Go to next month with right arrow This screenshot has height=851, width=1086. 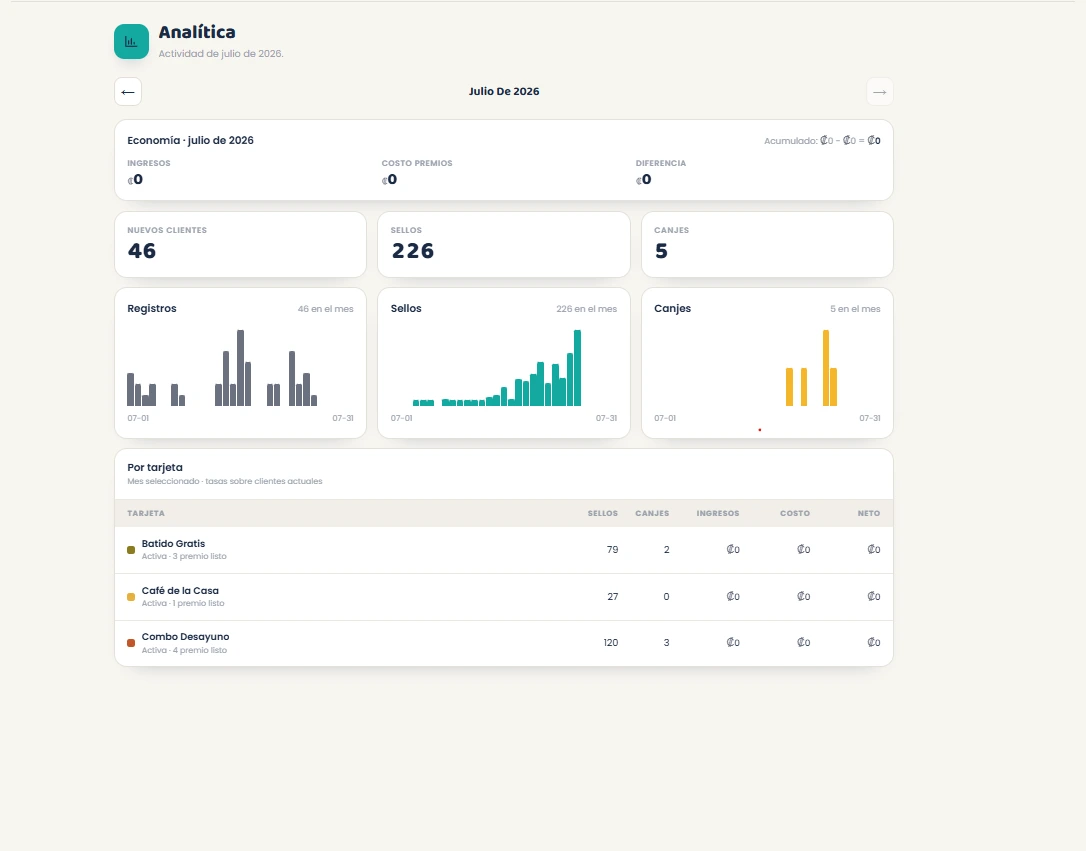[x=880, y=91]
